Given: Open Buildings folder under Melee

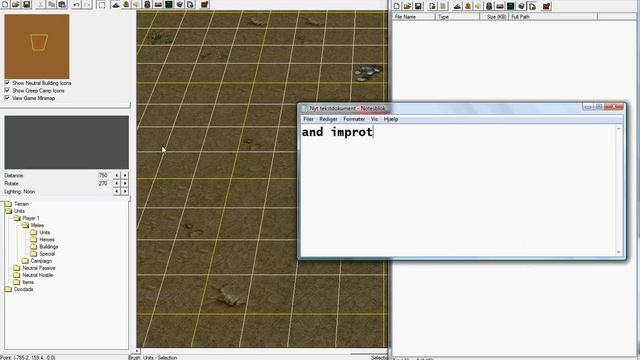Looking at the screenshot, I should (44, 247).
